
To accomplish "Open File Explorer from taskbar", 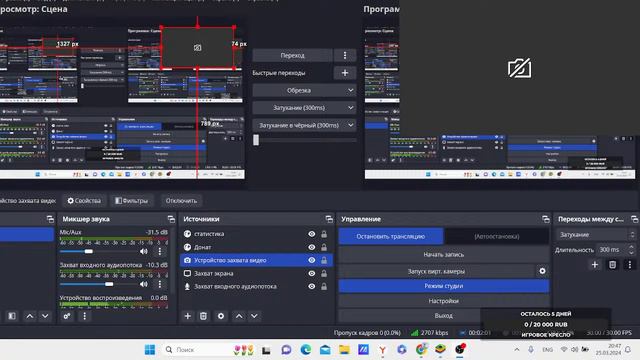I will pos(344,350).
